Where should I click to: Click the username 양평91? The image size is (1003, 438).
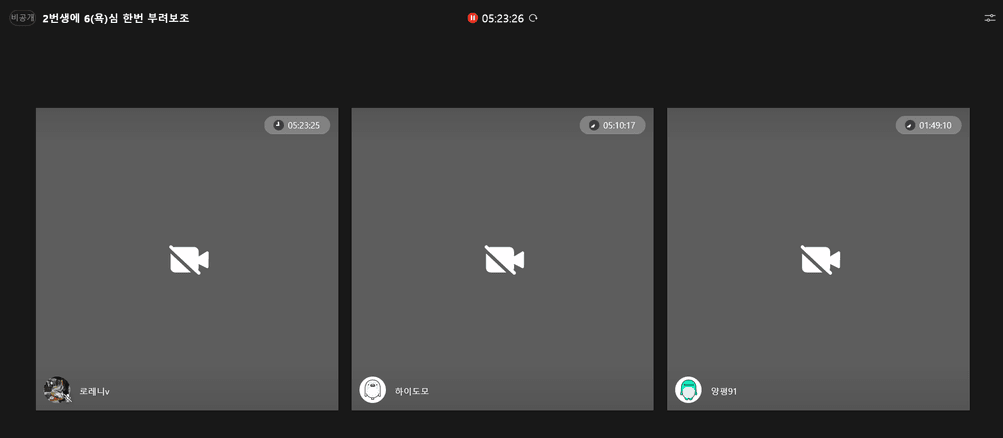[724, 391]
